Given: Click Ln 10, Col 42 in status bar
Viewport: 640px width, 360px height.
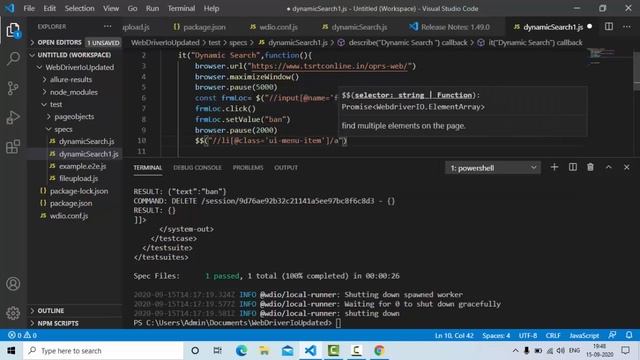Looking at the screenshot, I should (454, 335).
